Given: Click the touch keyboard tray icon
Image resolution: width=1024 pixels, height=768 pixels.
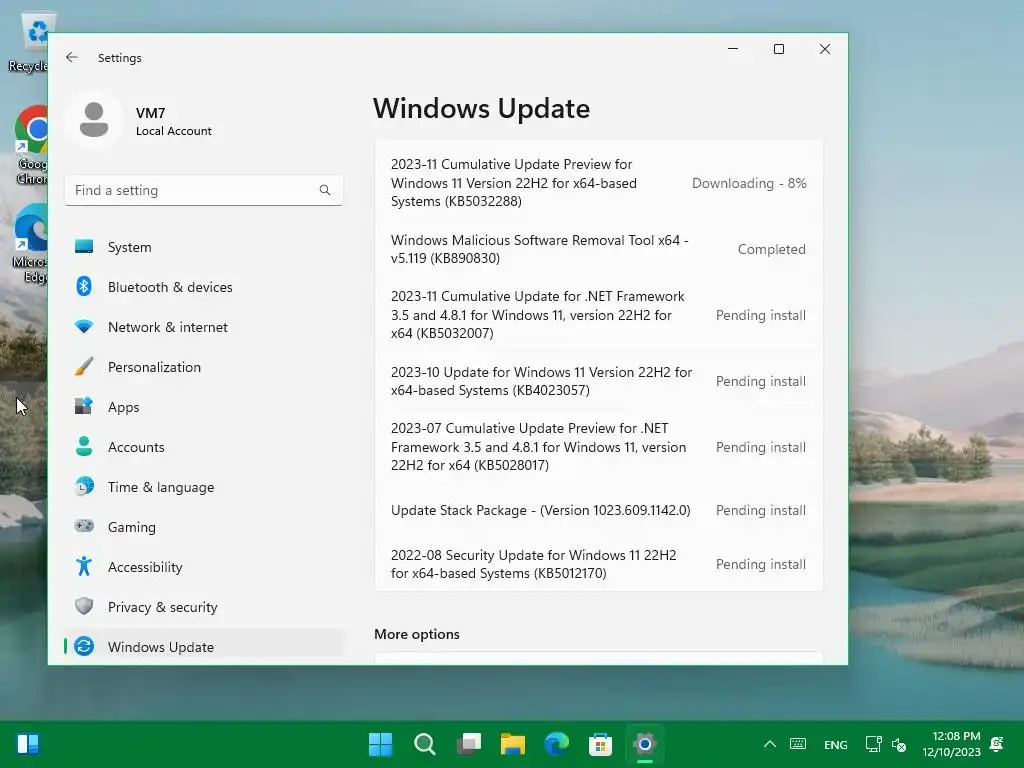Looking at the screenshot, I should [798, 744].
